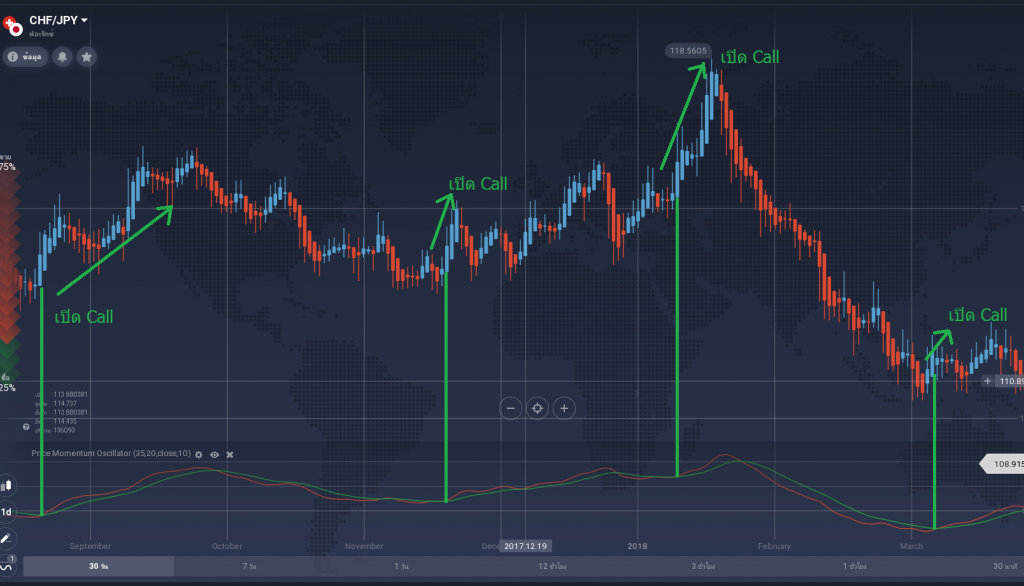
Task: Hide the Price Momentum Oscillator with eye toggle
Action: 213,454
